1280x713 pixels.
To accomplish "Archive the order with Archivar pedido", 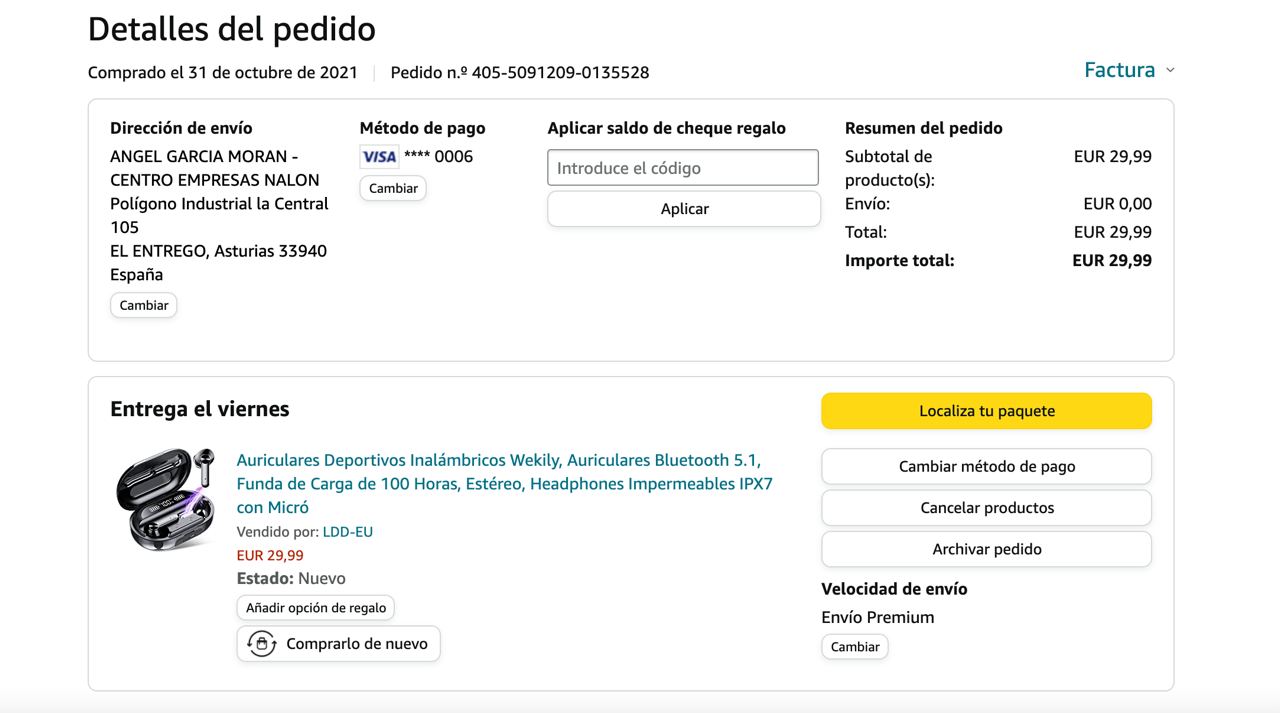I will [986, 549].
